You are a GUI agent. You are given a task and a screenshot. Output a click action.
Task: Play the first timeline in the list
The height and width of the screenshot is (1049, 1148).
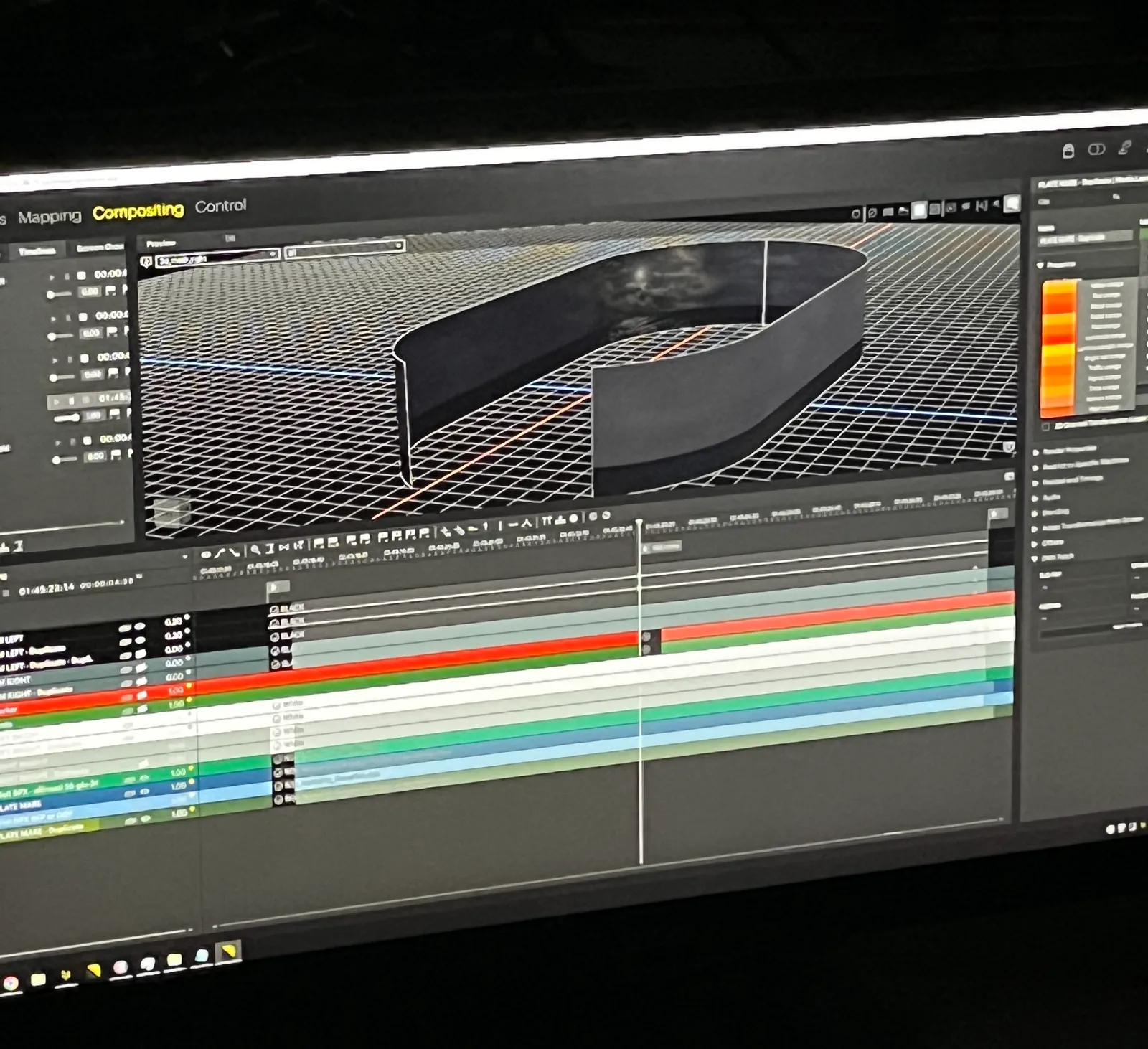(x=52, y=276)
